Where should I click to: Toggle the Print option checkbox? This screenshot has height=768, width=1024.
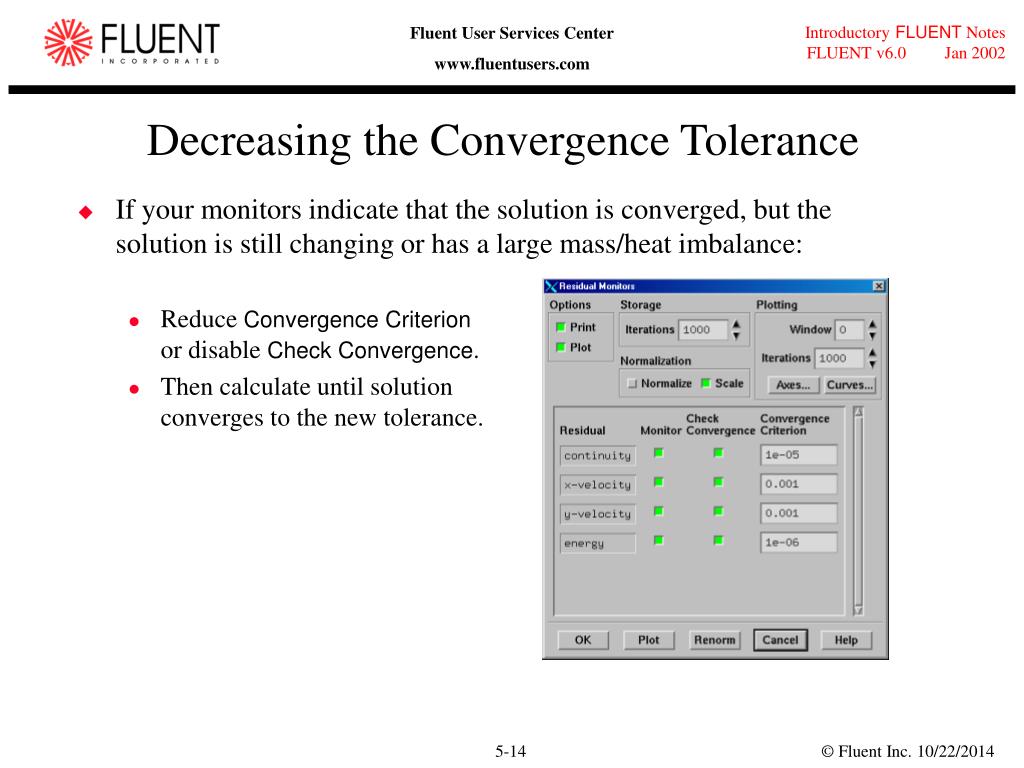point(560,327)
